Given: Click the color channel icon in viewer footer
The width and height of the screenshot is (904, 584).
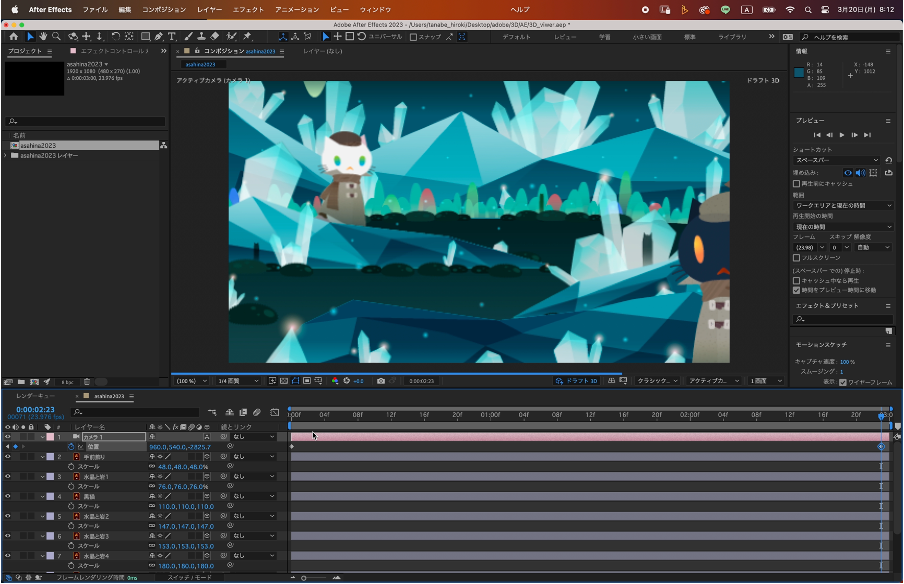Looking at the screenshot, I should click(335, 381).
